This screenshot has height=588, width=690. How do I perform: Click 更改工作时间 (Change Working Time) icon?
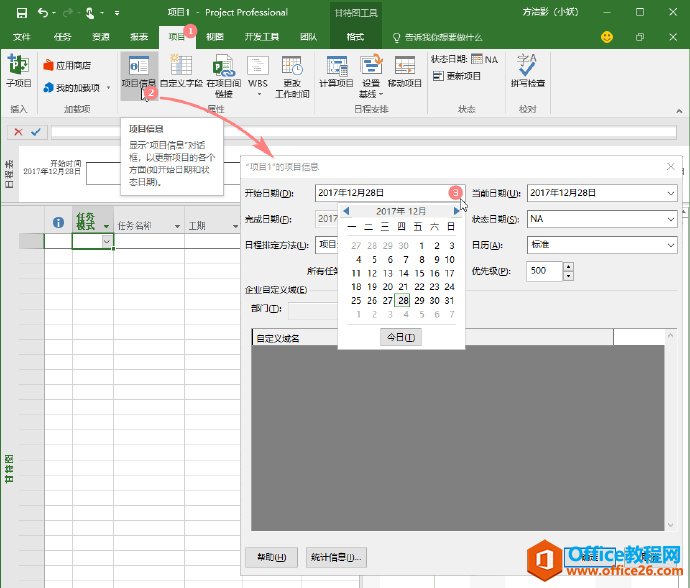tap(291, 74)
